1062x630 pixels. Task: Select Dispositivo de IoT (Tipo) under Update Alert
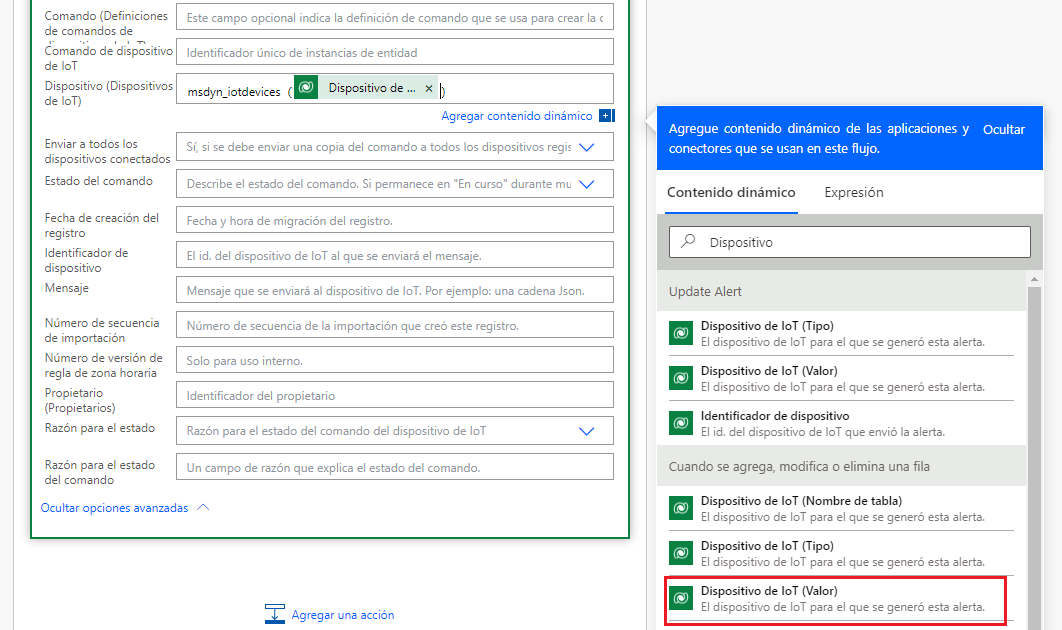pos(841,333)
